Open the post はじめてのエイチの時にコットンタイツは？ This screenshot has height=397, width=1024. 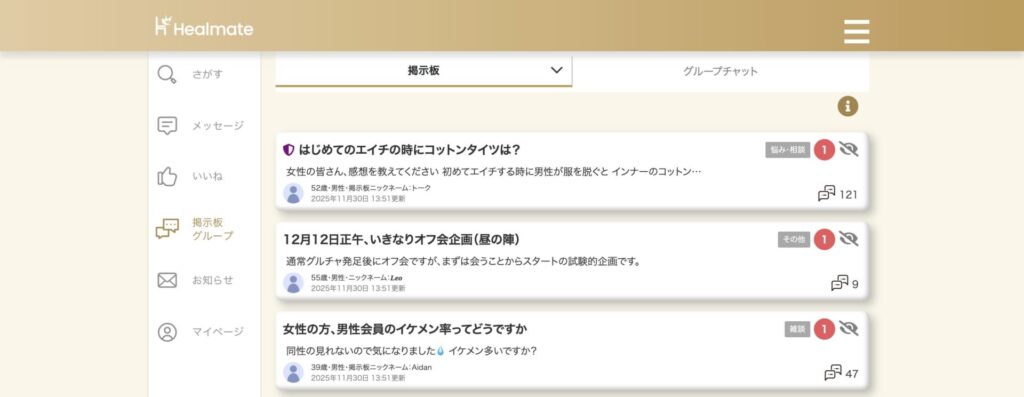(x=409, y=150)
